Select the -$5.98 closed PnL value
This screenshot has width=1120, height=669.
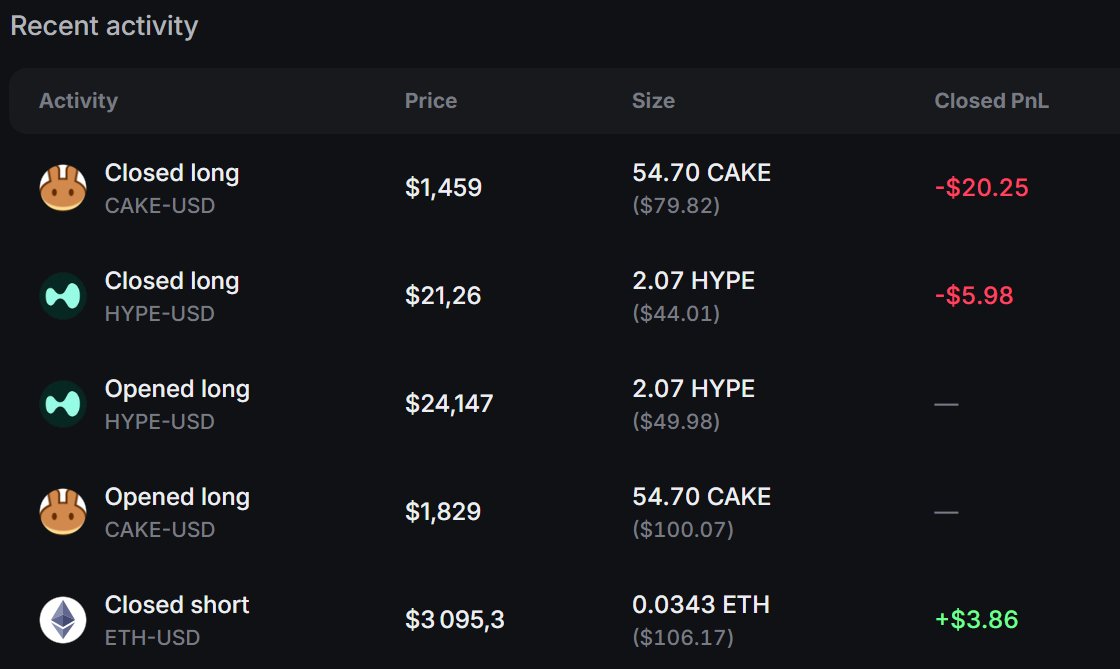pos(974,296)
